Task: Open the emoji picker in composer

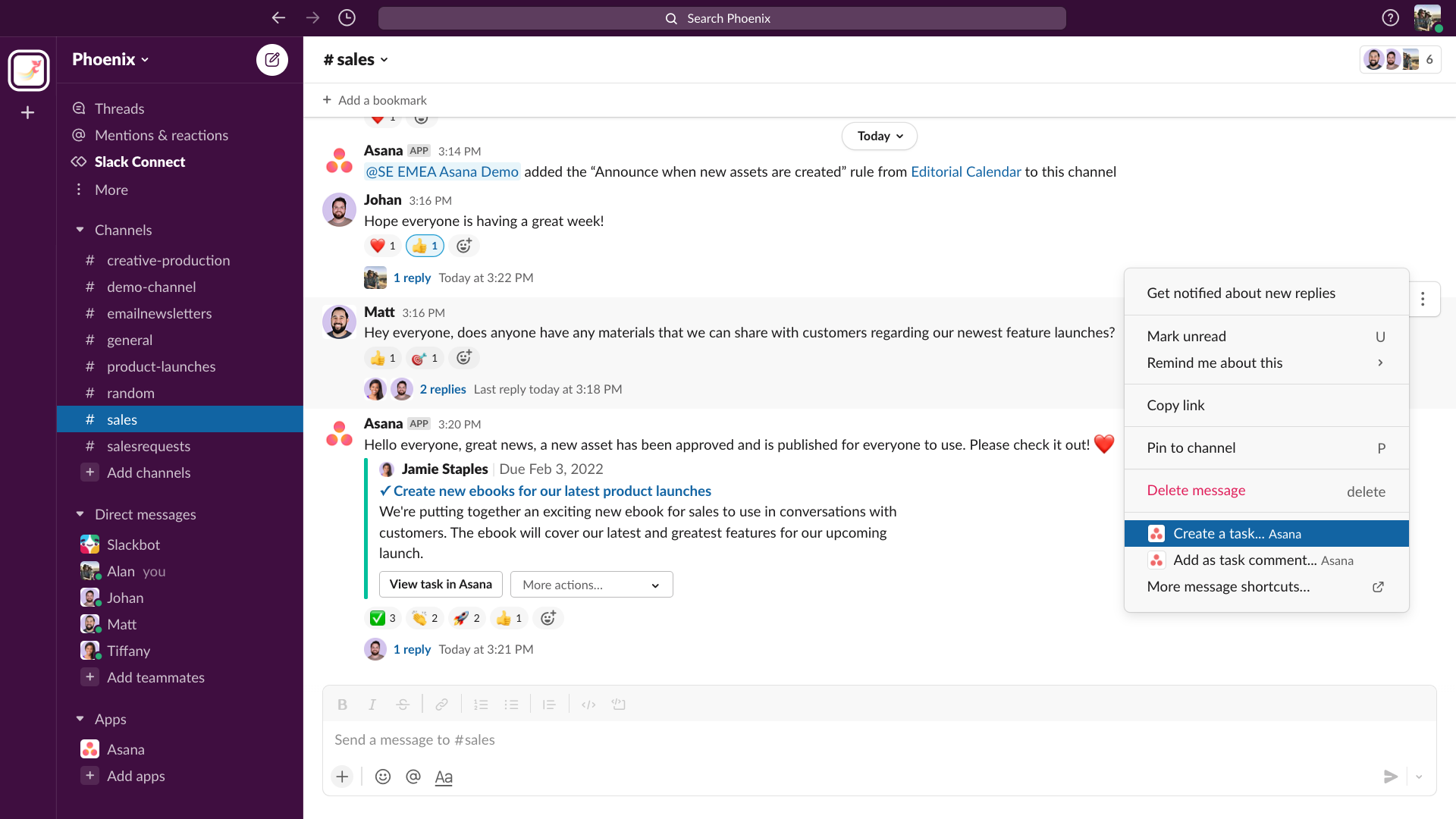Action: 383,777
